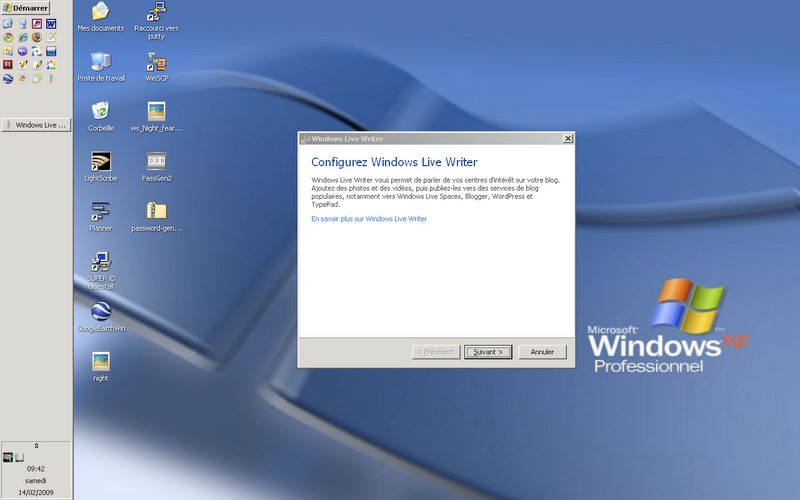Launch Firefox from quick launch
The image size is (800, 500).
[37, 37]
